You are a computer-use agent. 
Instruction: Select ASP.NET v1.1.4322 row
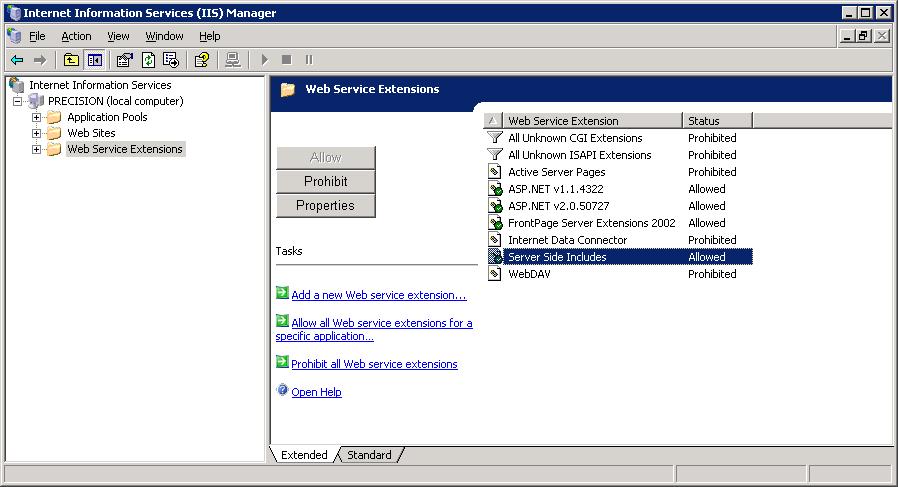(619, 189)
